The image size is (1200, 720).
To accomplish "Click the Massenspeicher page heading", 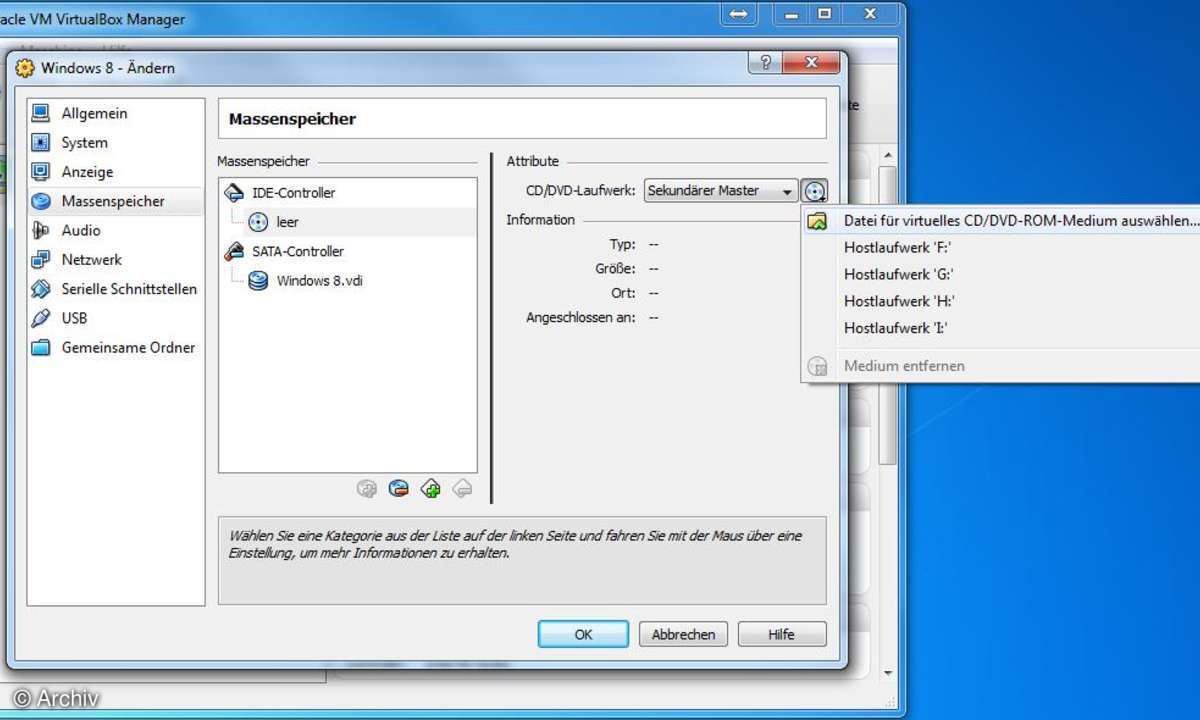I will coord(292,119).
